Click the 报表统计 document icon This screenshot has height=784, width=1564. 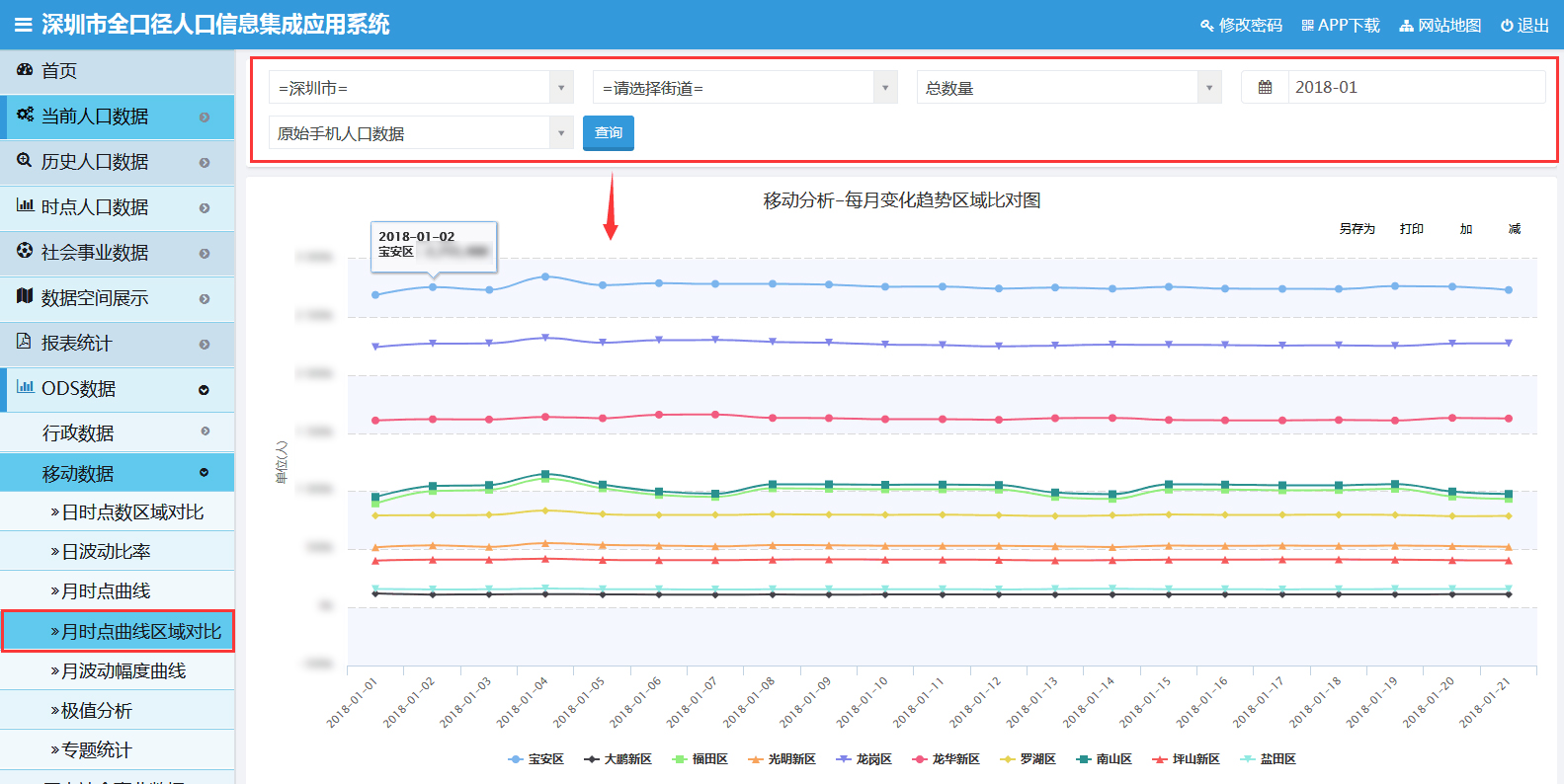point(24,342)
